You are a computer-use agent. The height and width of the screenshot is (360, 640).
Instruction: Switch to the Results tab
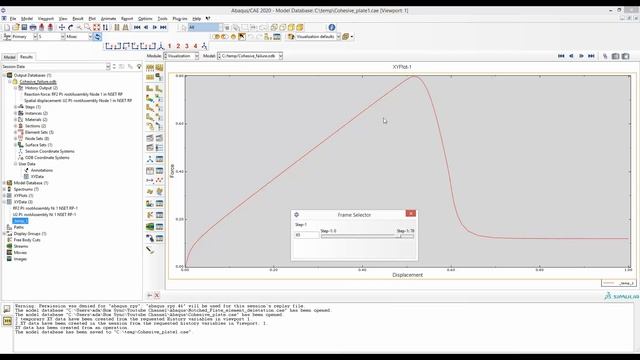[x=26, y=57]
